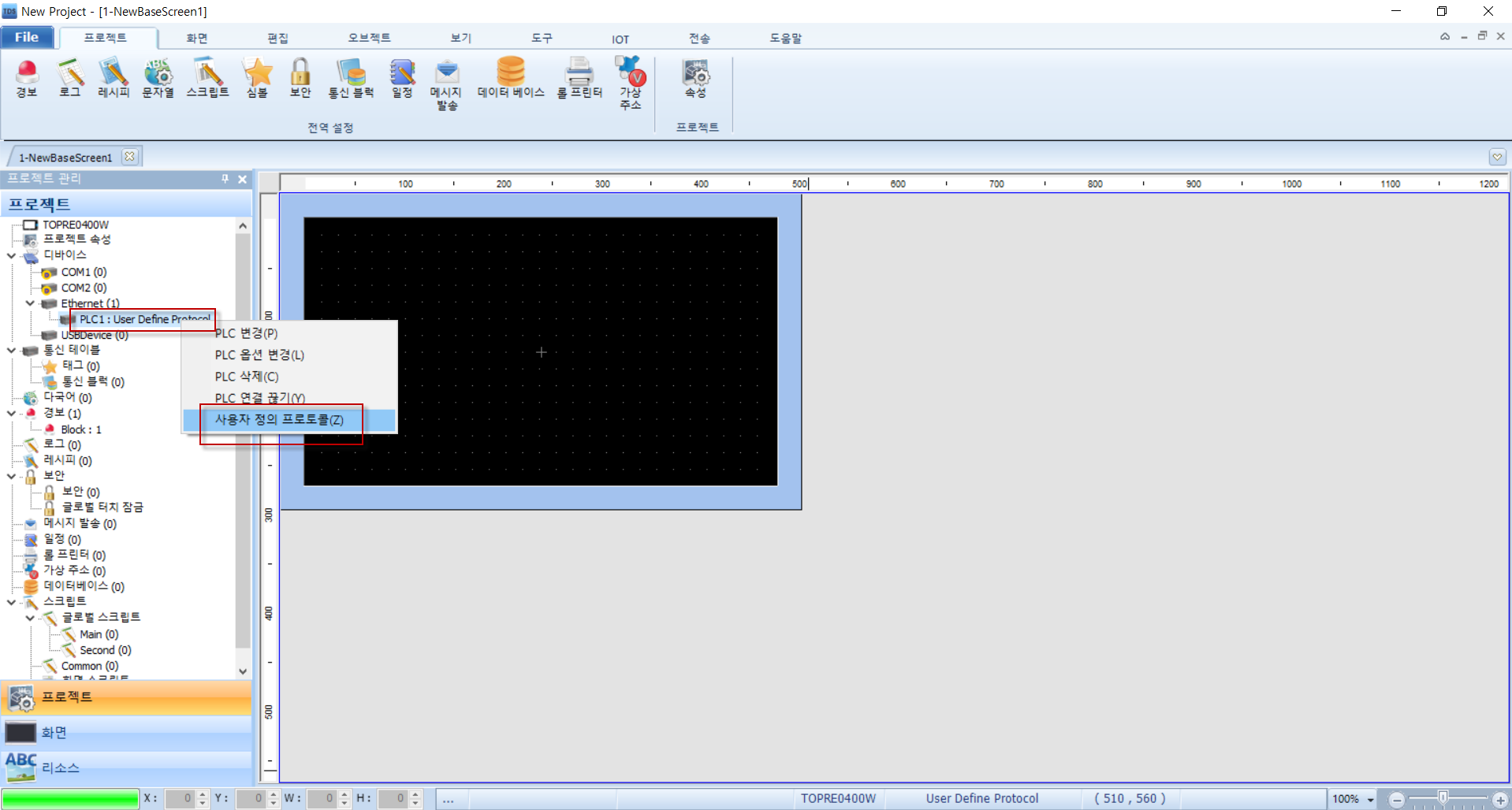Open the 롤 프린터 roll printer icon
Viewport: 1512px width, 810px height.
coord(579,78)
